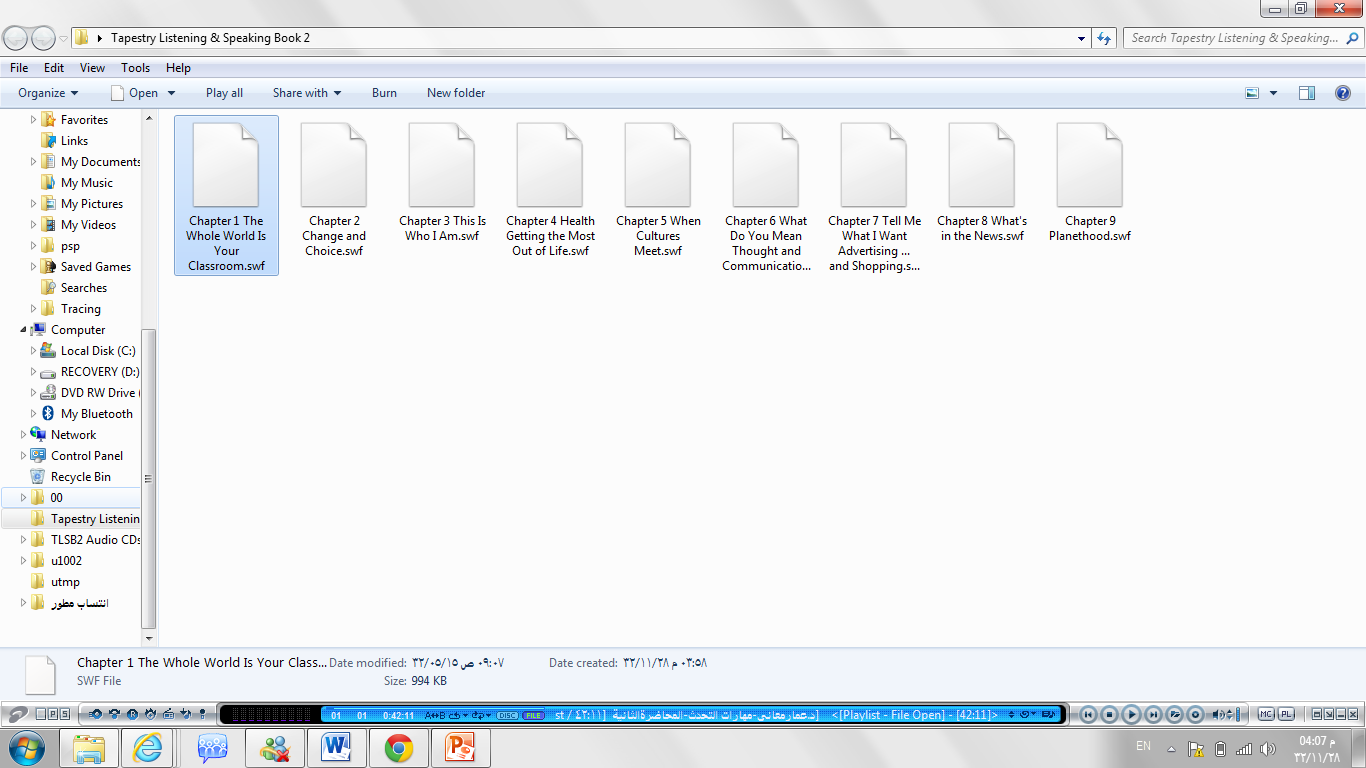
Task: Launch Internet Explorer from the taskbar
Action: [x=147, y=748]
